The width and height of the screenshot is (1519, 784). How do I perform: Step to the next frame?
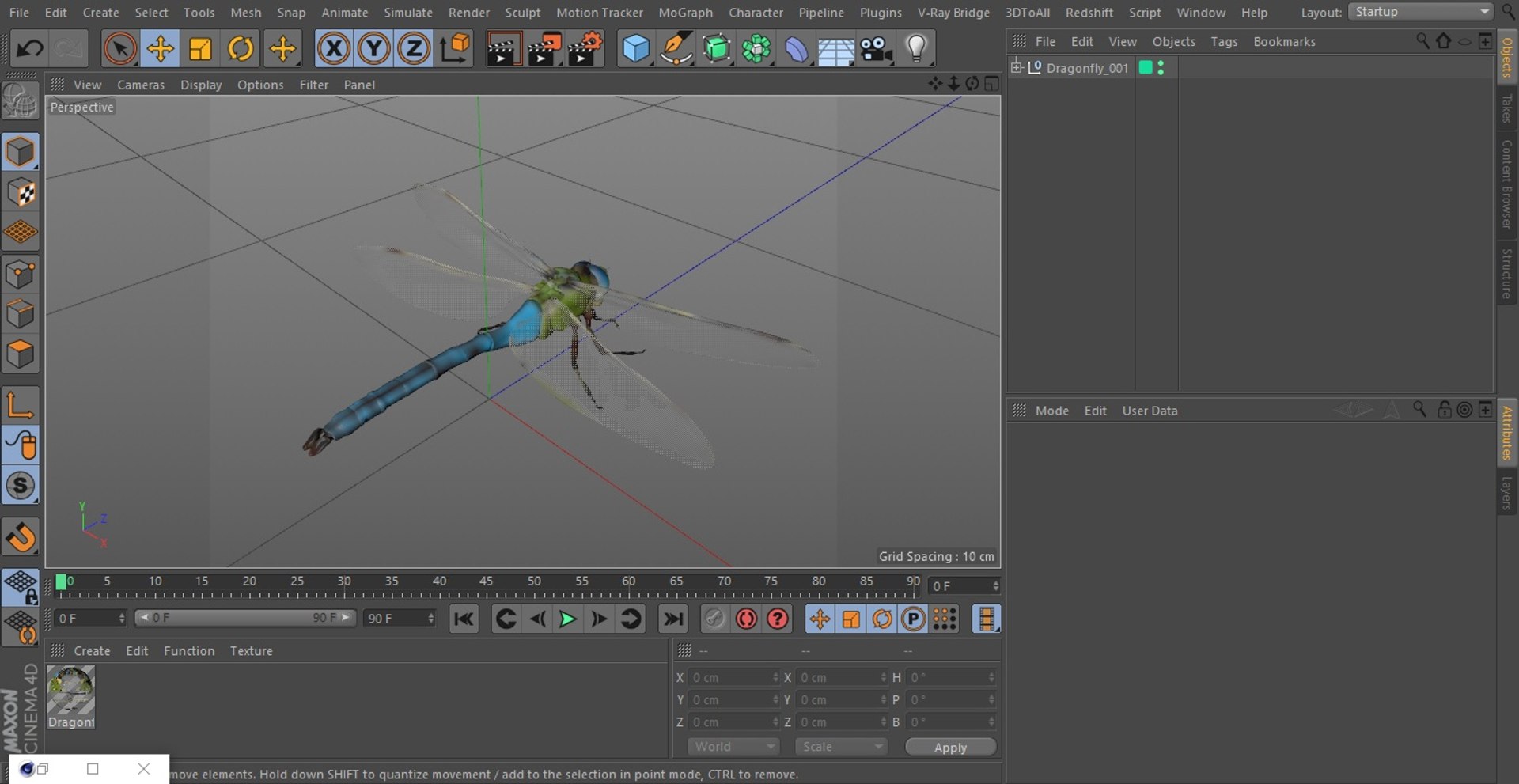click(599, 619)
